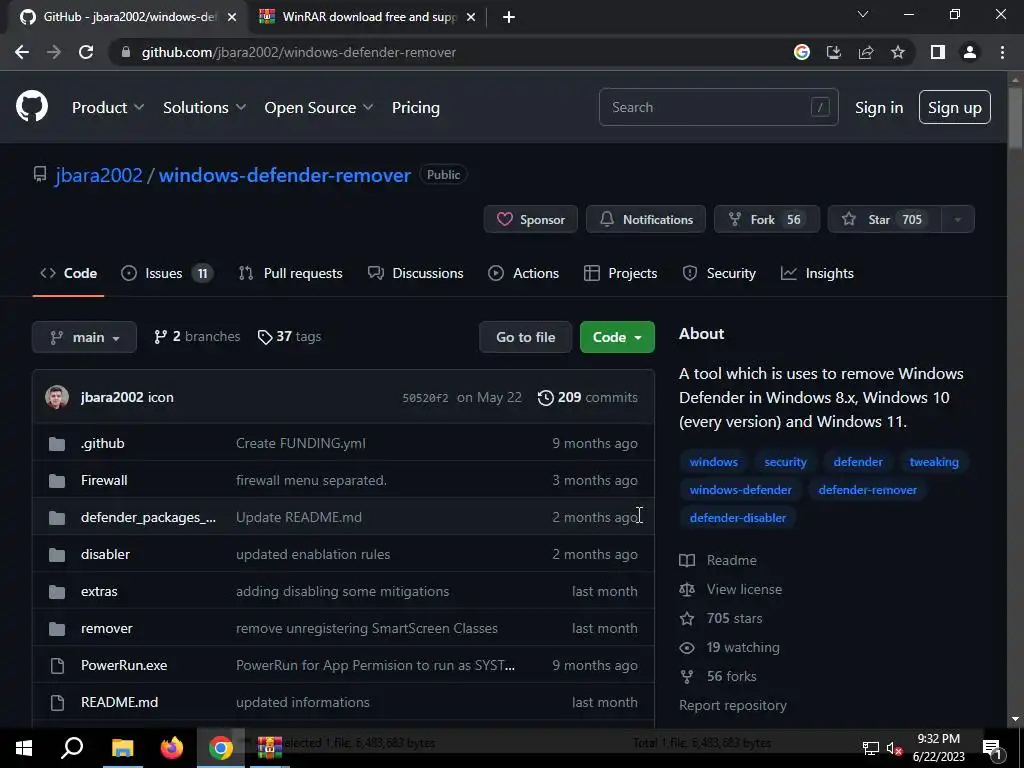This screenshot has width=1024, height=768.
Task: Click the windows-defender topic tag
Action: 741,490
